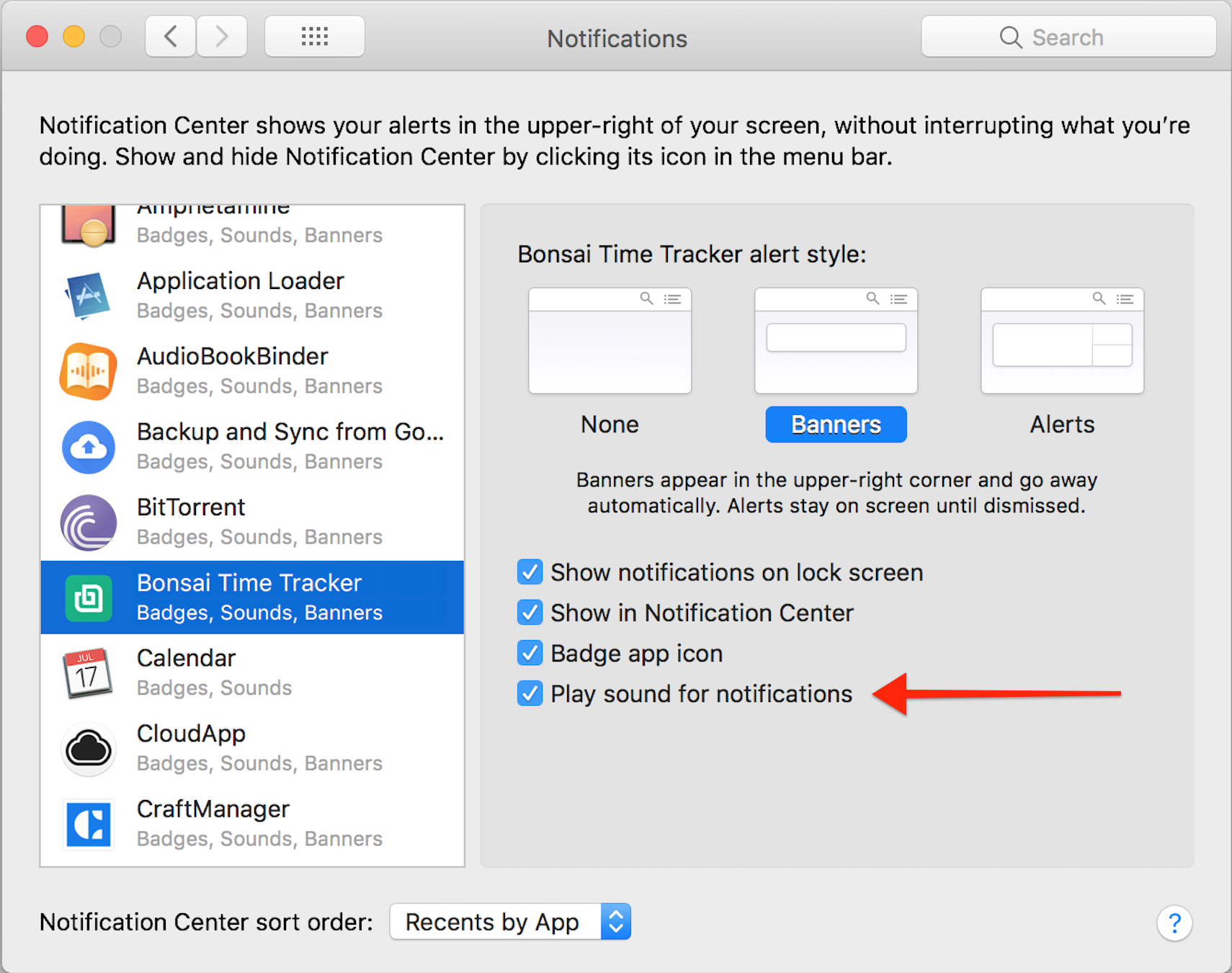
Task: Select CloudApp in the app list
Action: pyautogui.click(x=252, y=749)
